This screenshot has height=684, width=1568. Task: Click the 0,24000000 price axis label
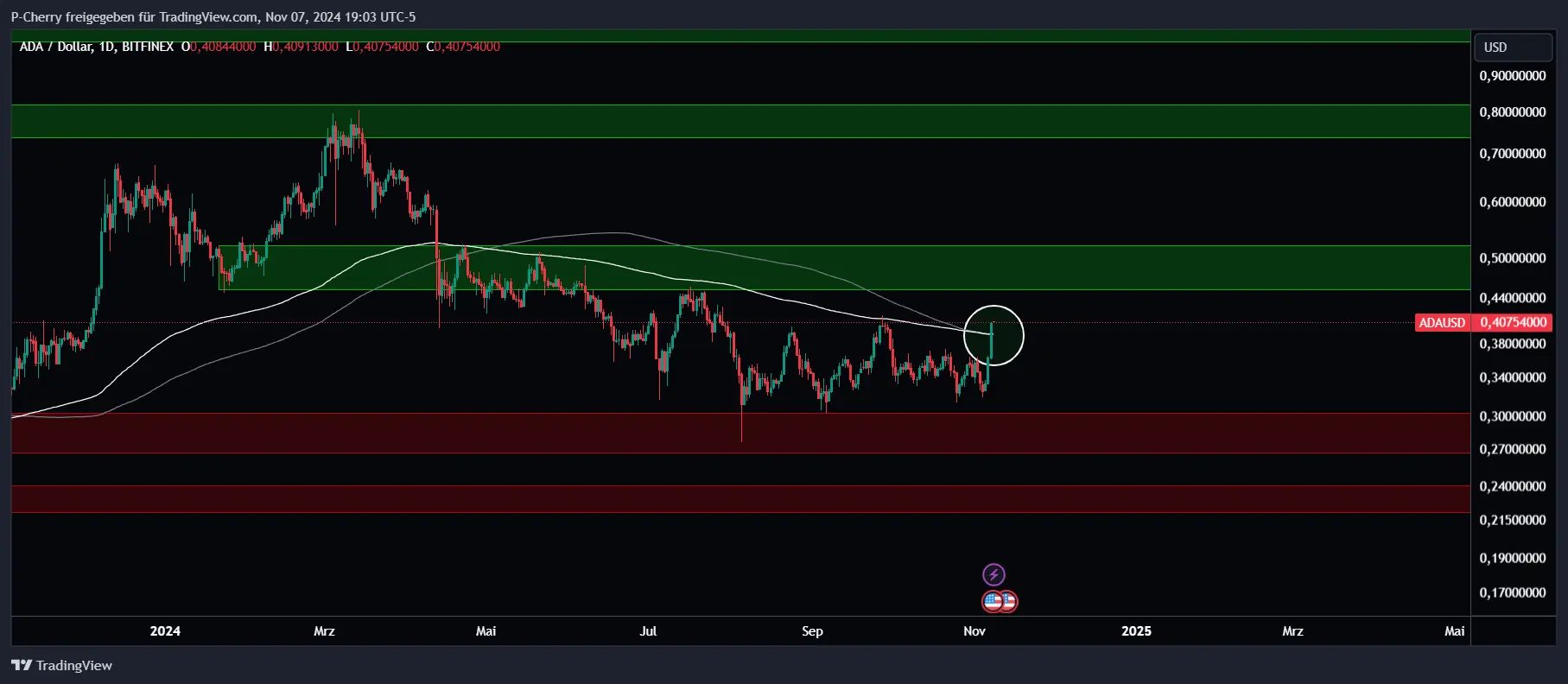click(x=1513, y=486)
